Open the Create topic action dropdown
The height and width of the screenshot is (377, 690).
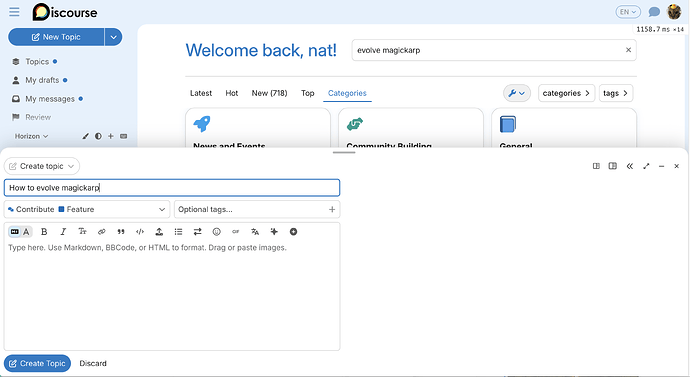click(42, 166)
